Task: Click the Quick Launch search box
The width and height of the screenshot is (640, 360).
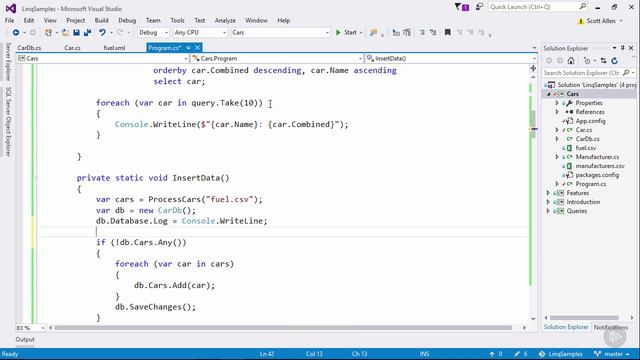Action: click(x=537, y=7)
